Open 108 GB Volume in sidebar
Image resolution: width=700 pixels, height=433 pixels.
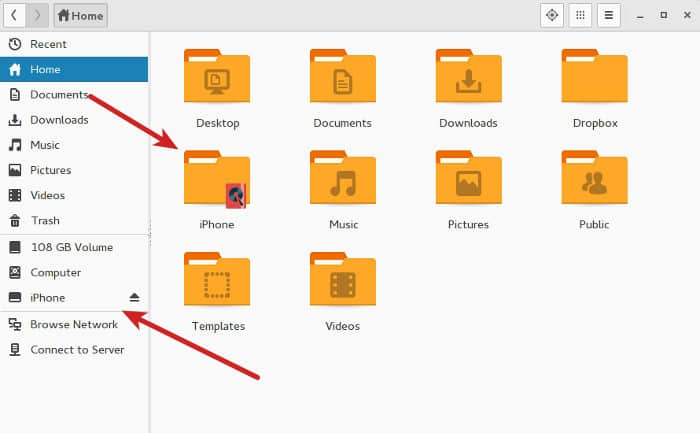pos(74,247)
